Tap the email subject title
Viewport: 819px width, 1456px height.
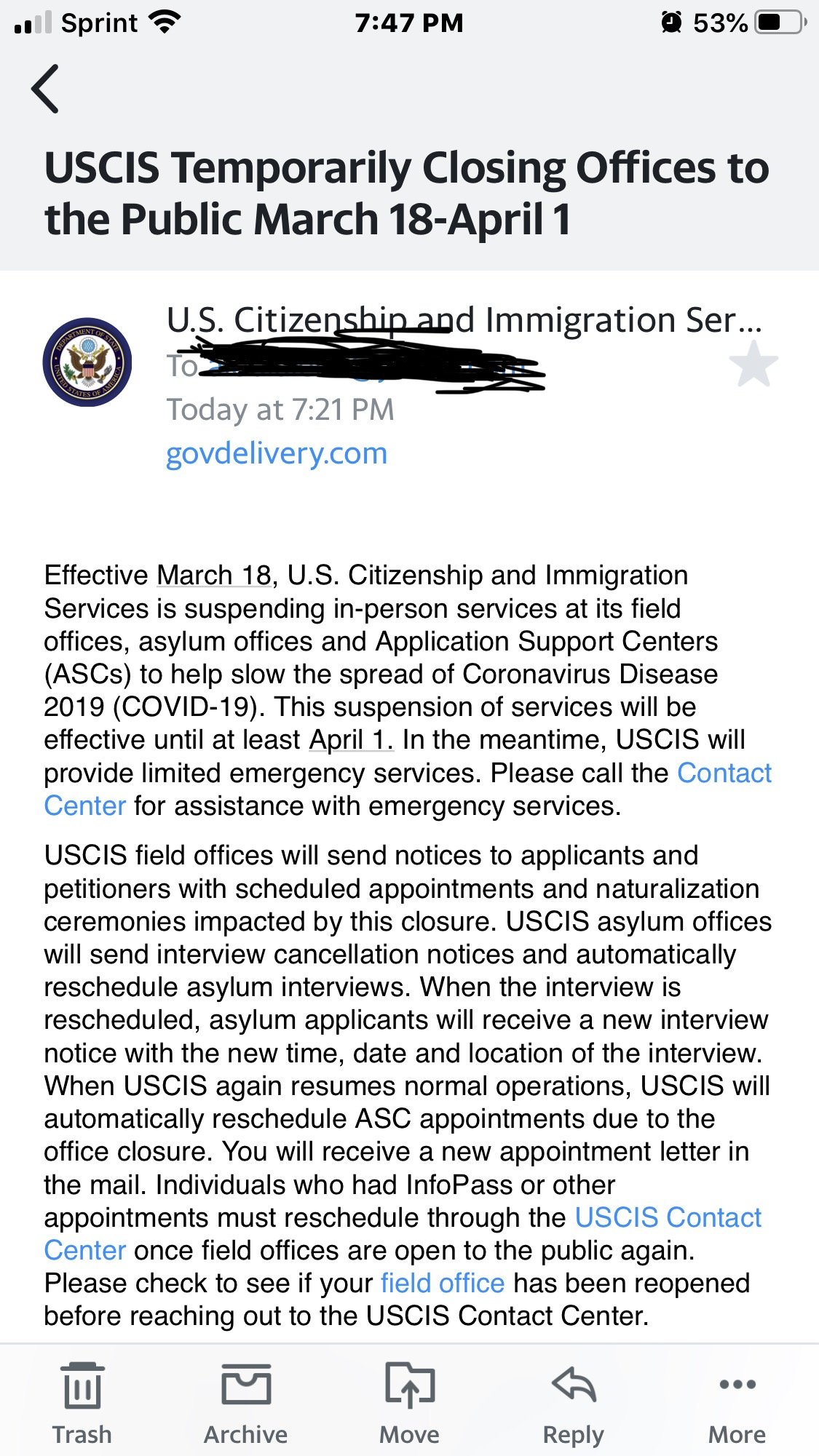coord(406,193)
